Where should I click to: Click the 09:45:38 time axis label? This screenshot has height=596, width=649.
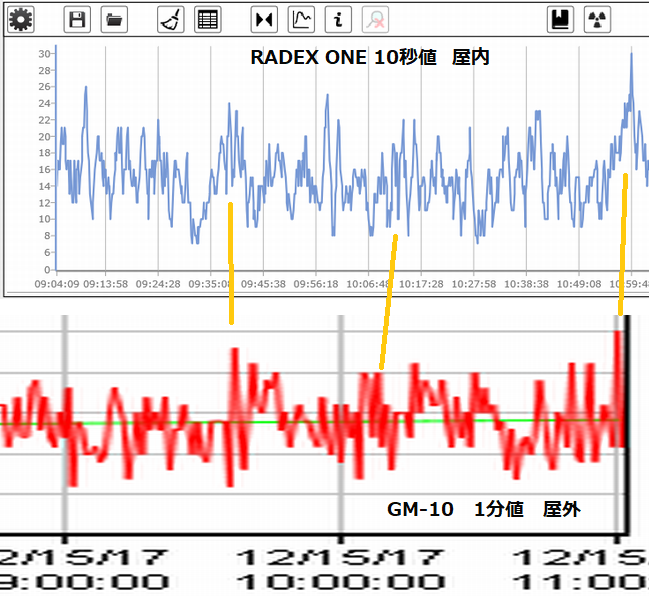pyautogui.click(x=263, y=284)
